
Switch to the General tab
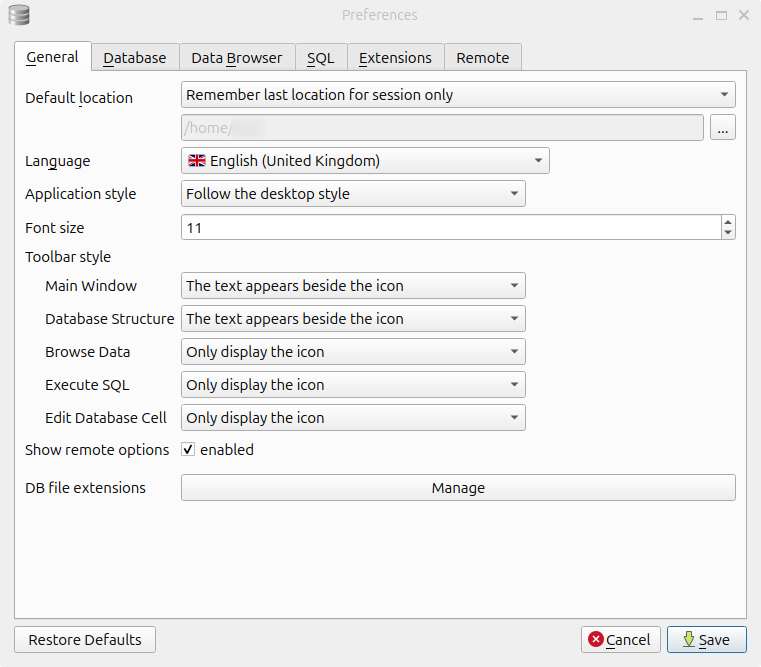(x=53, y=57)
